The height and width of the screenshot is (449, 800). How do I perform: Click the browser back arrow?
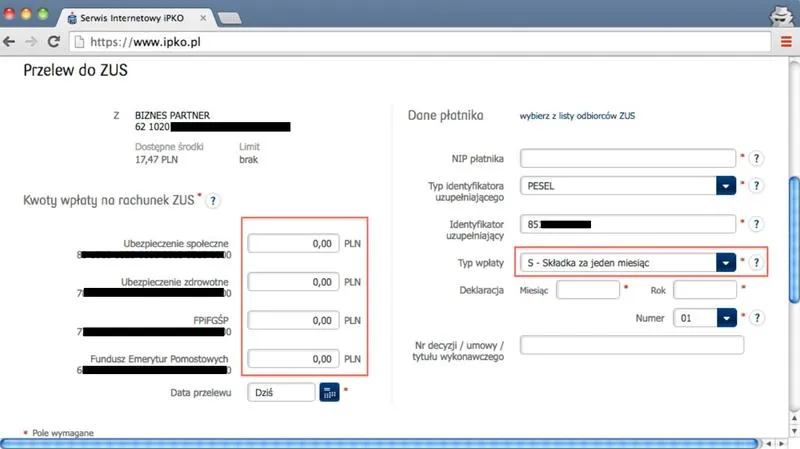tap(11, 41)
